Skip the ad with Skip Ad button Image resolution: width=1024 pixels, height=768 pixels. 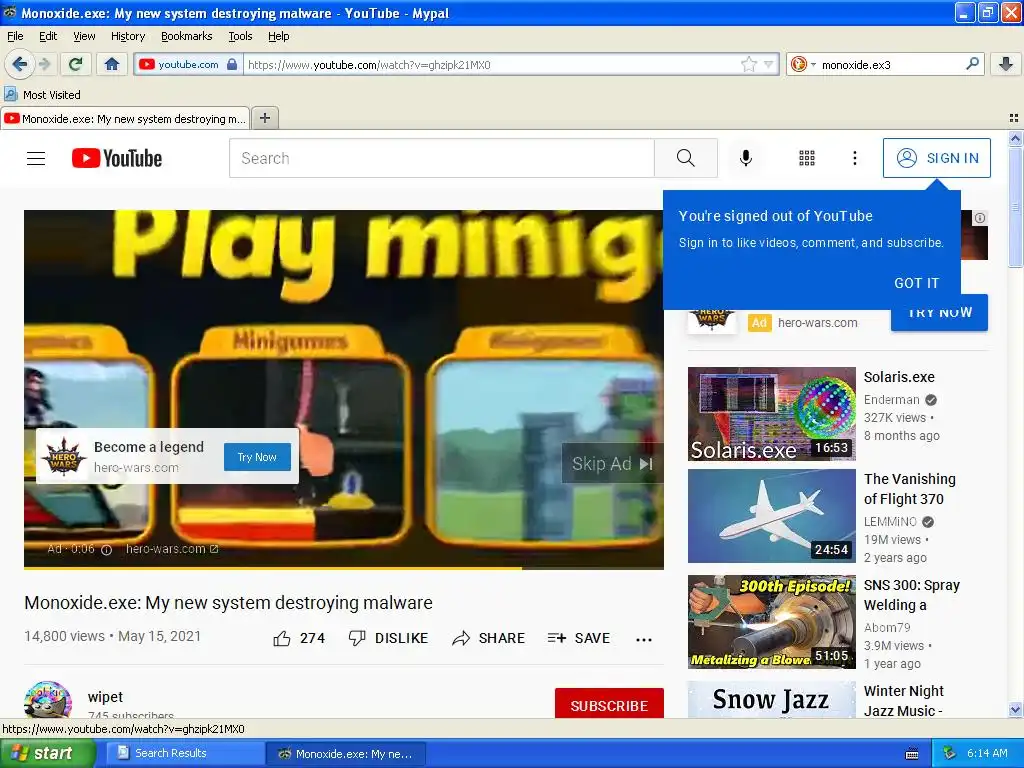pyautogui.click(x=612, y=464)
